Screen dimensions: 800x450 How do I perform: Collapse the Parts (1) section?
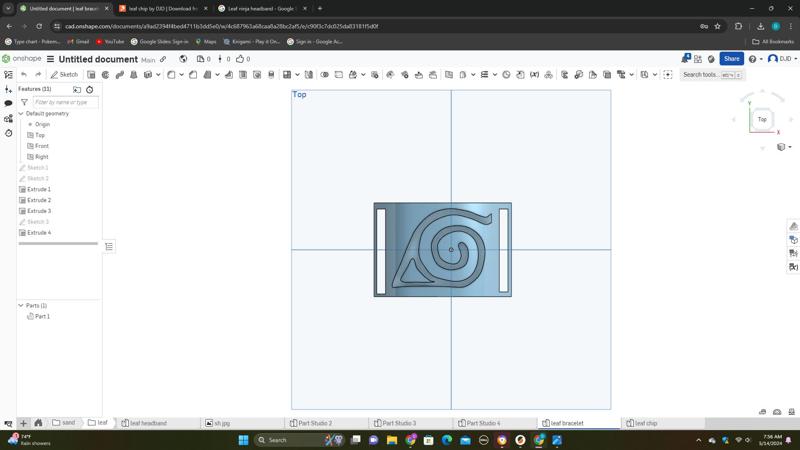(21, 305)
